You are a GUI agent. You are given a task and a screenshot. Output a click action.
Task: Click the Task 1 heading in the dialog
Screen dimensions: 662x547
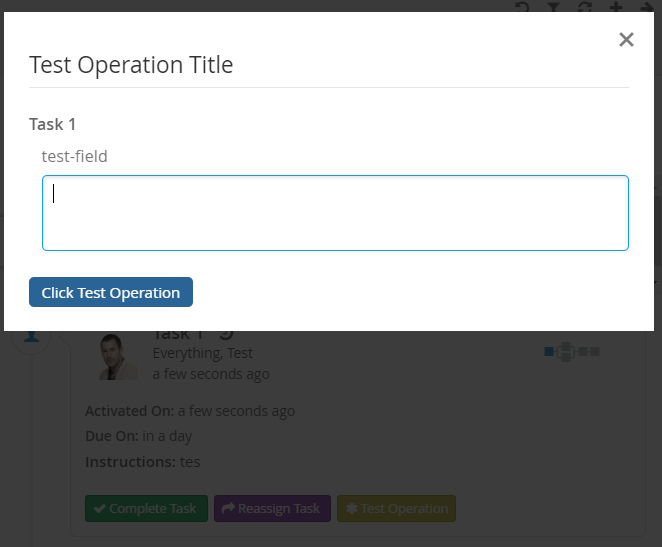click(x=53, y=124)
